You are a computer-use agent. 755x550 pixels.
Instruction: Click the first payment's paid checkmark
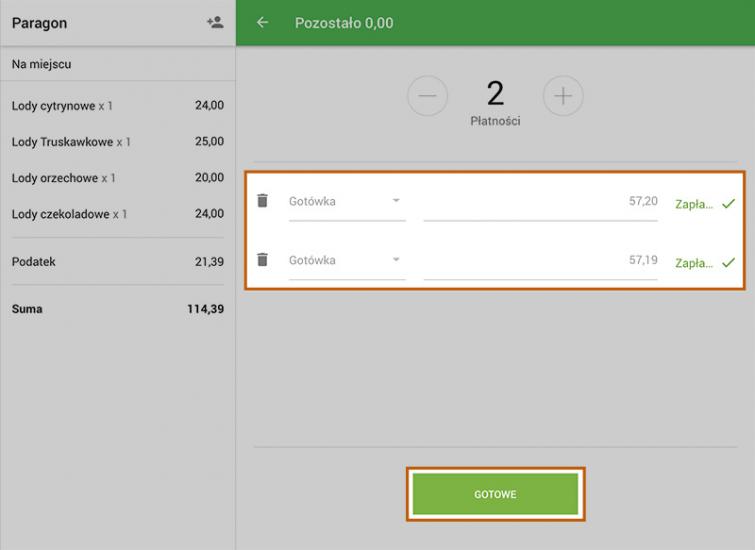click(x=728, y=204)
